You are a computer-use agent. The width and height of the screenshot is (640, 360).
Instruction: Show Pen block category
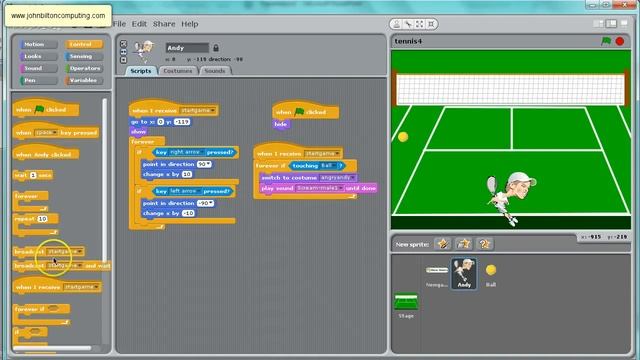[x=38, y=80]
